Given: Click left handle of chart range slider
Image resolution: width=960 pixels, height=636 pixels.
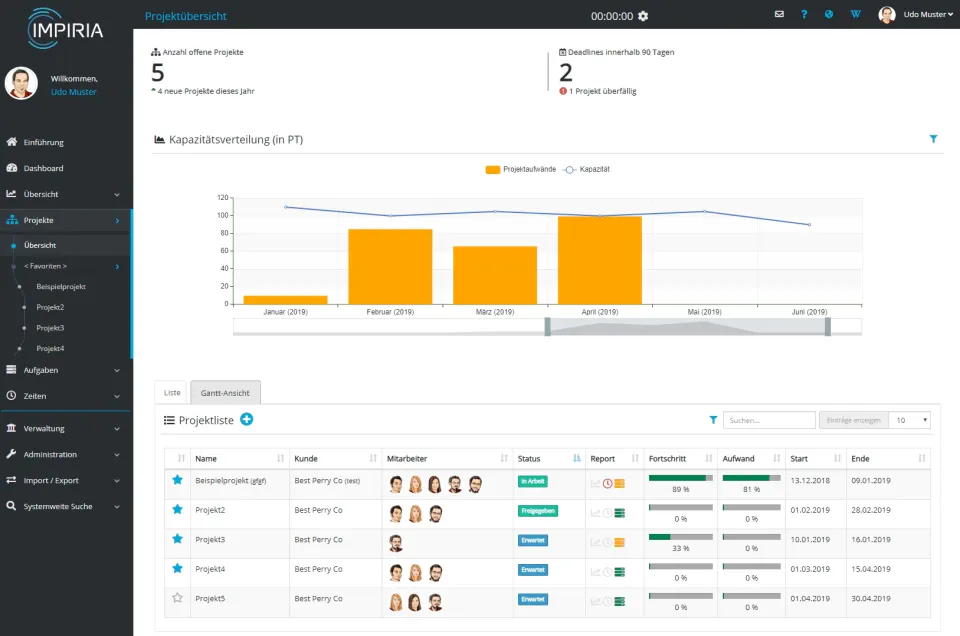Looking at the screenshot, I should click(548, 327).
